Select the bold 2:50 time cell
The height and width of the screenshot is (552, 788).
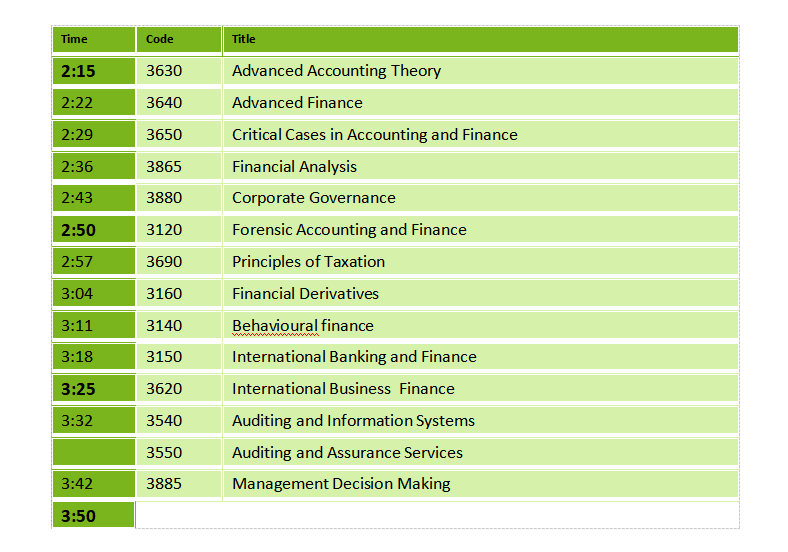pos(78,230)
